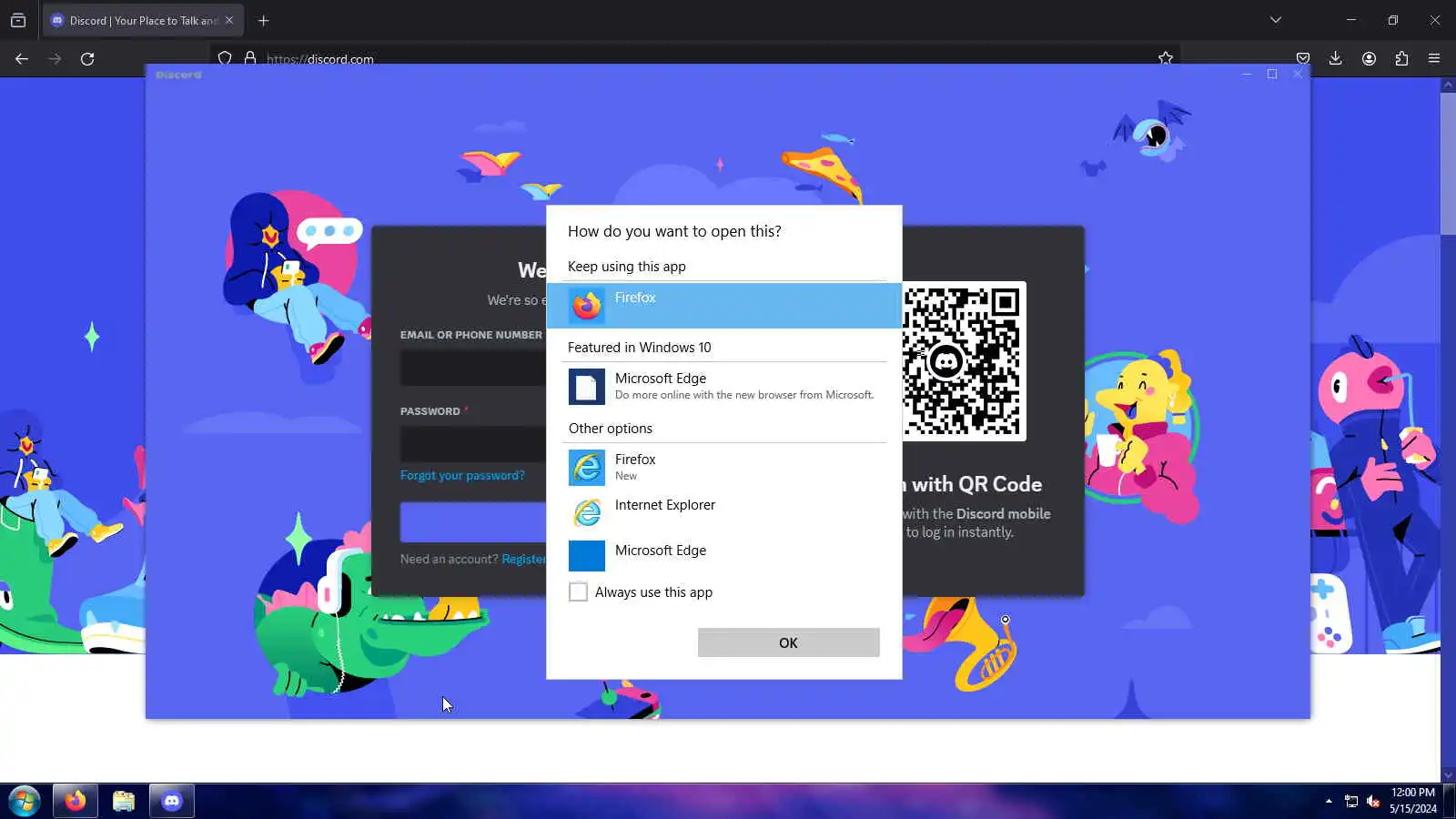Open the Firefox extensions panel

pyautogui.click(x=1401, y=59)
